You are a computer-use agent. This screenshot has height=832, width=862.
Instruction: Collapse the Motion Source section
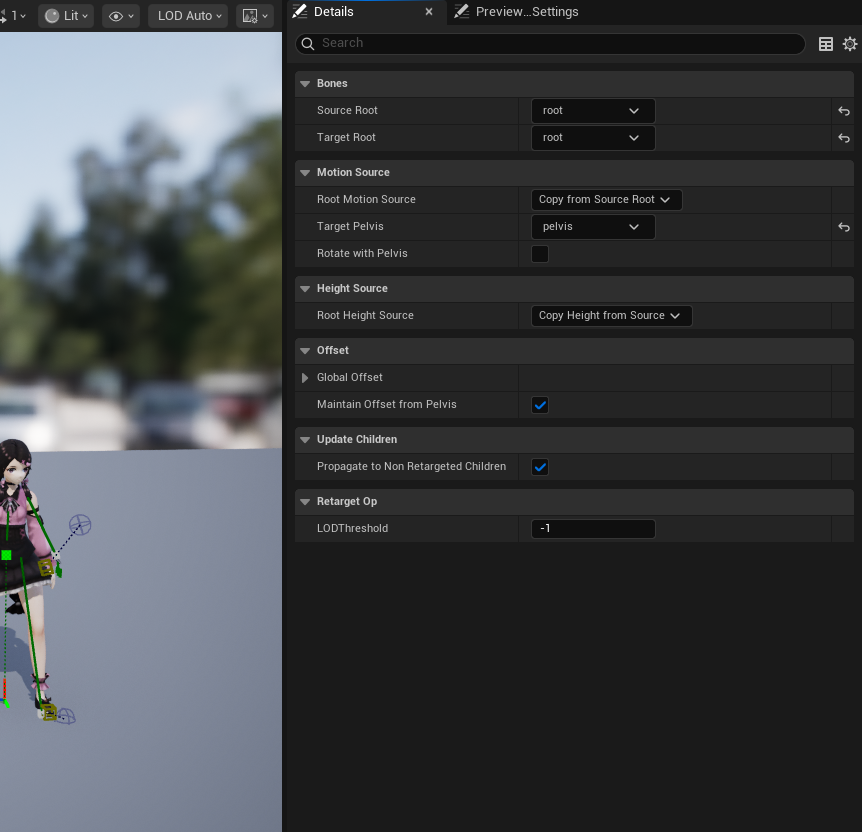coord(305,173)
